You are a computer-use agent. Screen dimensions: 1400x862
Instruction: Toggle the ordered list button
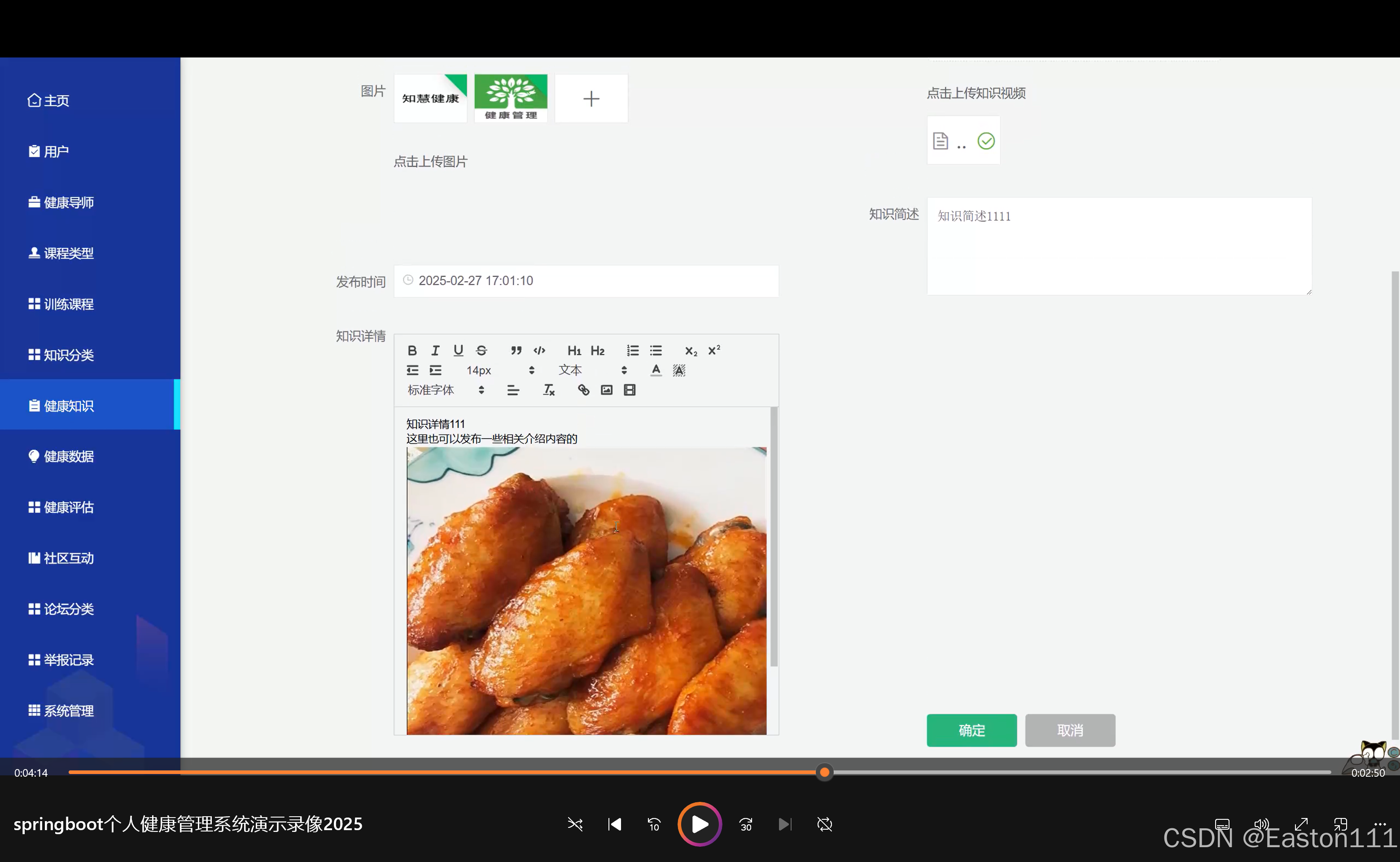pos(633,351)
